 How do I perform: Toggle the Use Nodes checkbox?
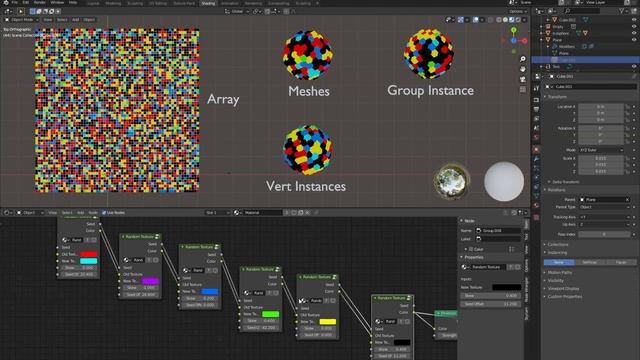click(x=104, y=213)
